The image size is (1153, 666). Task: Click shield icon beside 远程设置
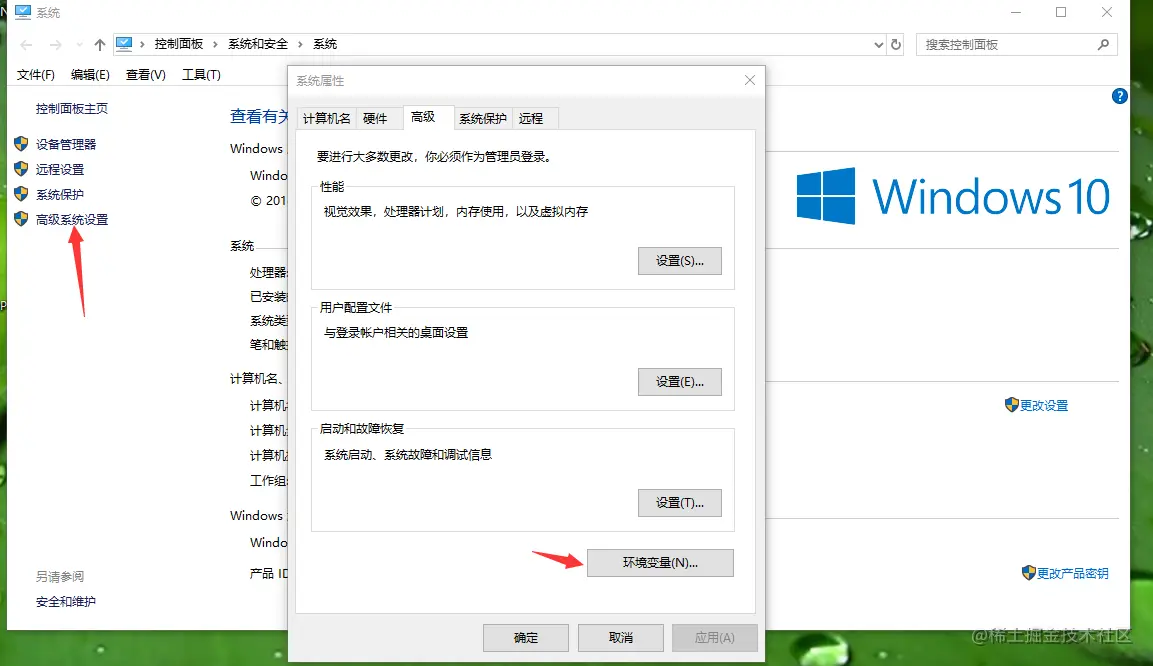[x=21, y=168]
